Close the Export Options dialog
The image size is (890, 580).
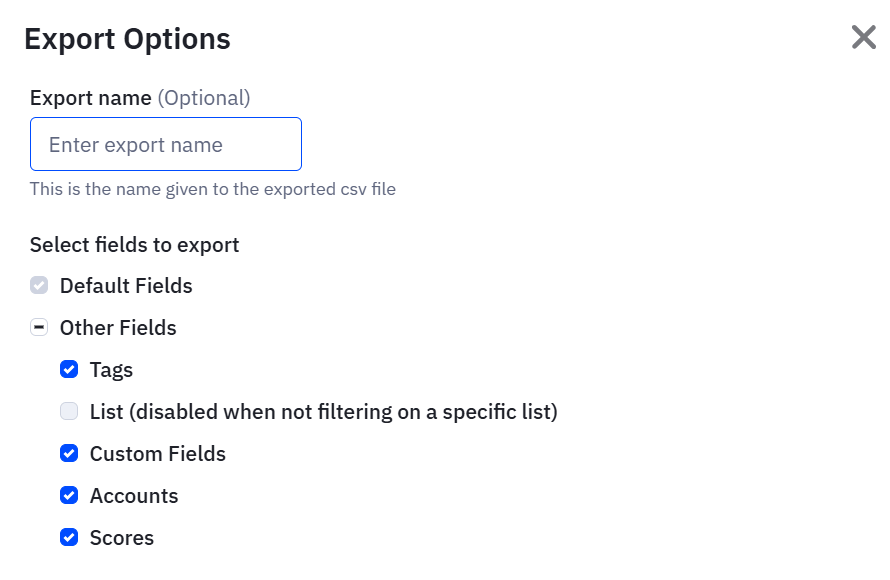click(x=863, y=37)
